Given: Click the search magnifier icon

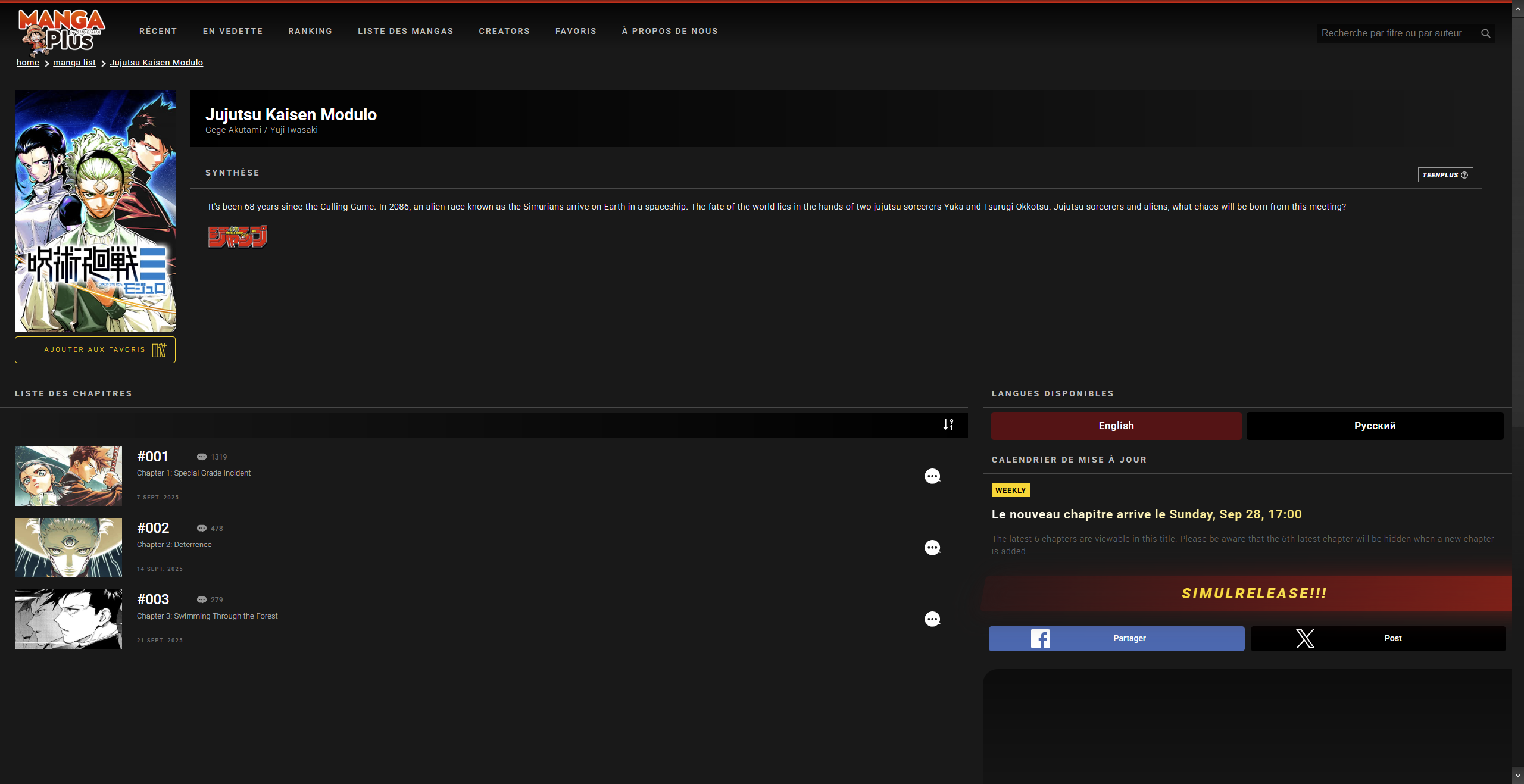Looking at the screenshot, I should [1485, 33].
